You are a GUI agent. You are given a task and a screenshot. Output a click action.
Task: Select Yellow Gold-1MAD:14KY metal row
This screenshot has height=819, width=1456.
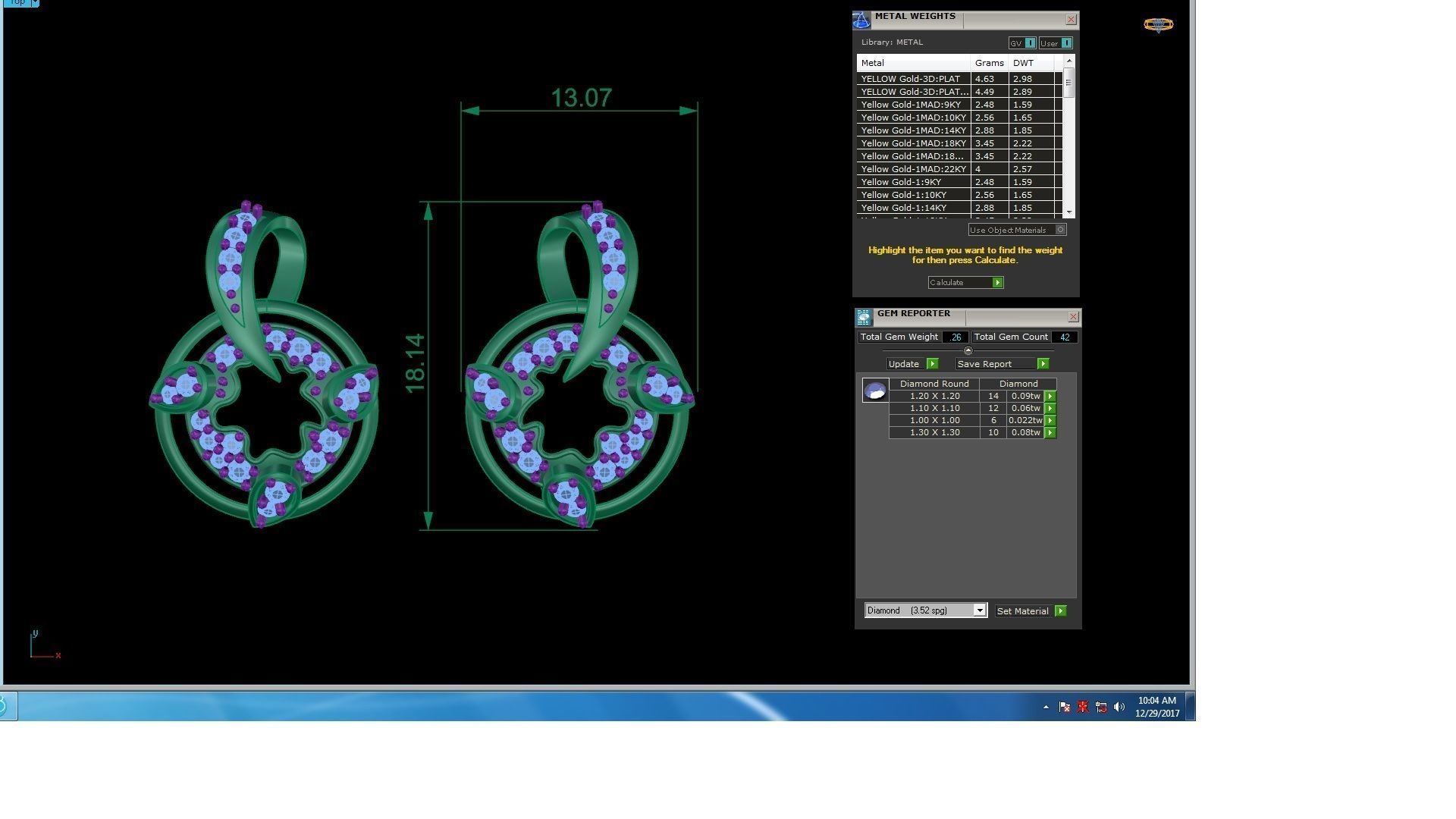pyautogui.click(x=913, y=130)
